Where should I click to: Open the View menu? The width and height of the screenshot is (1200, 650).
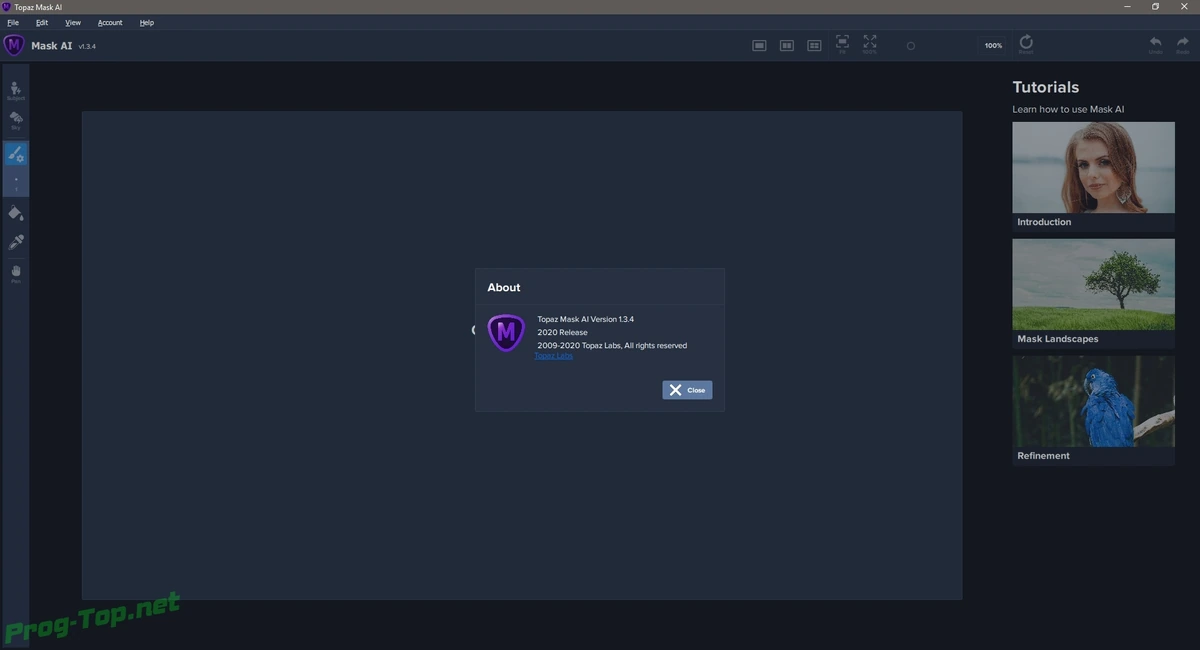73,22
